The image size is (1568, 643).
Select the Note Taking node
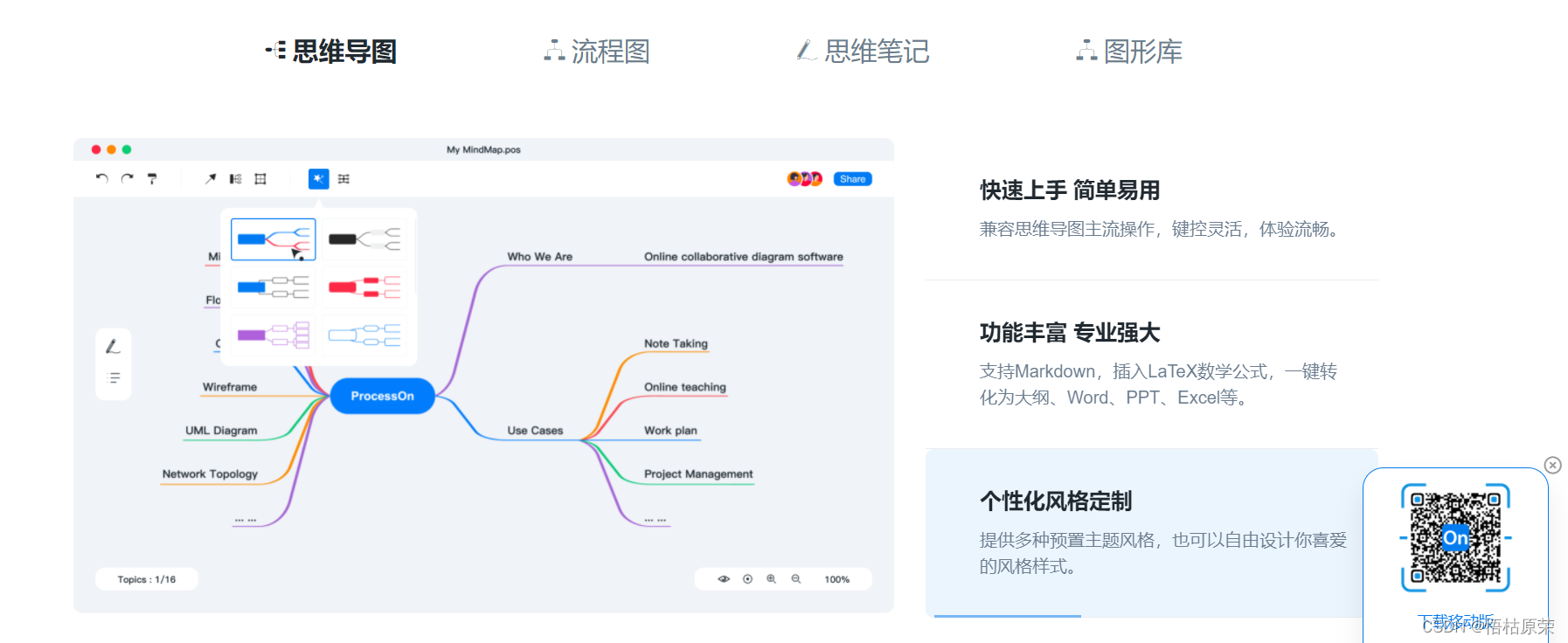point(676,343)
